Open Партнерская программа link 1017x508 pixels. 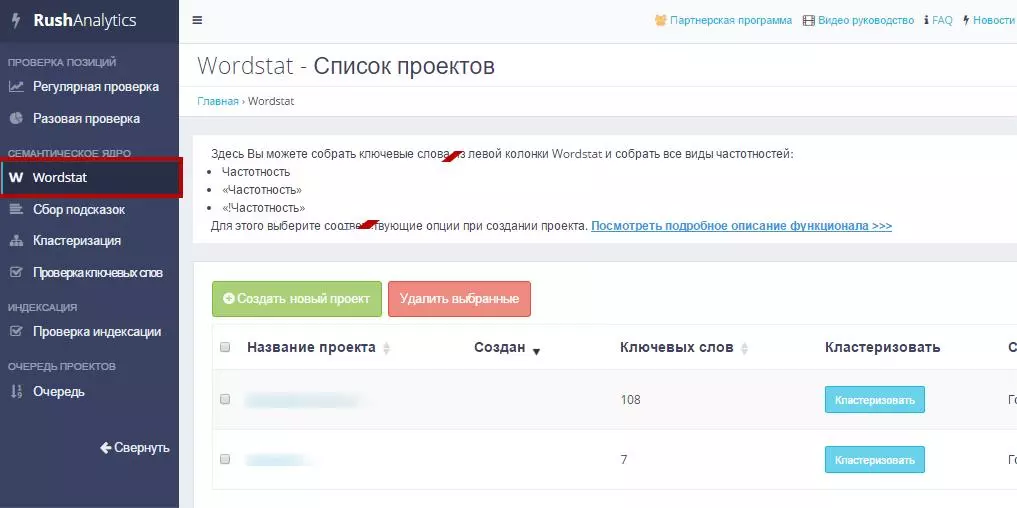point(731,20)
